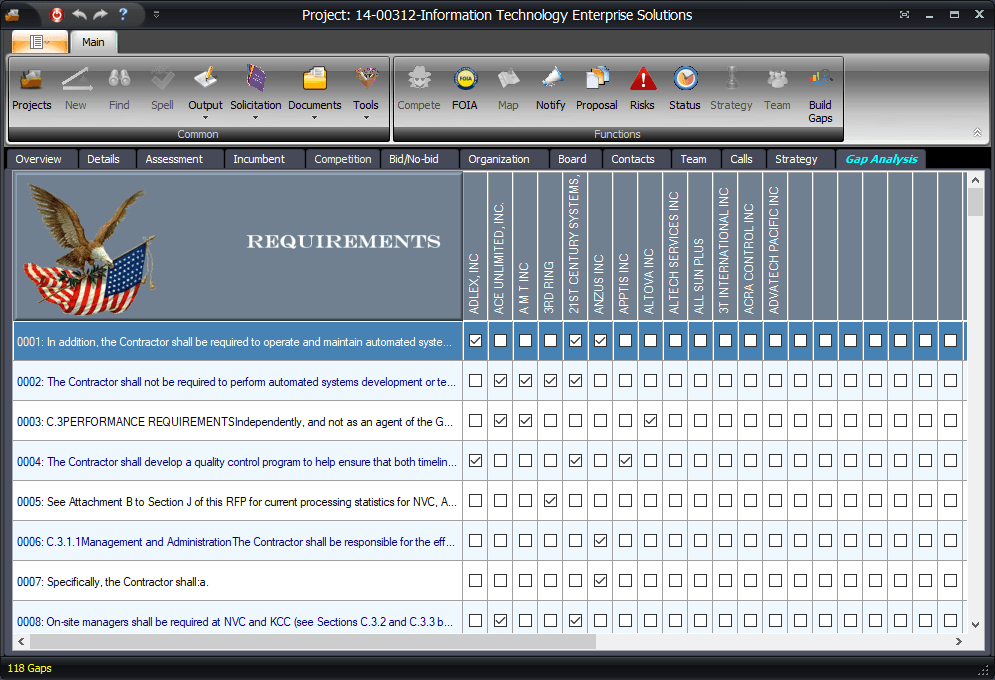Expand the Solicitation dropdown menu

(256, 117)
